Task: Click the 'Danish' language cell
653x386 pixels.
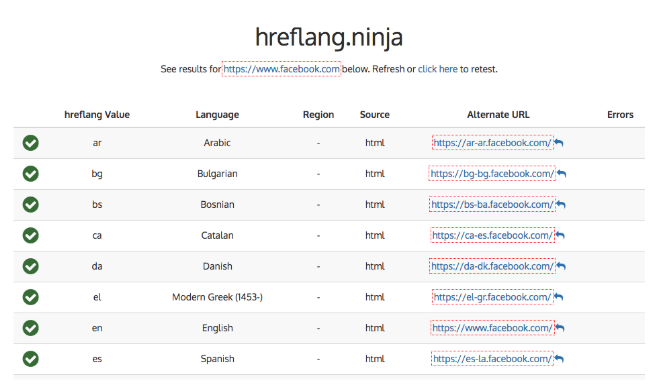Action: tap(217, 266)
